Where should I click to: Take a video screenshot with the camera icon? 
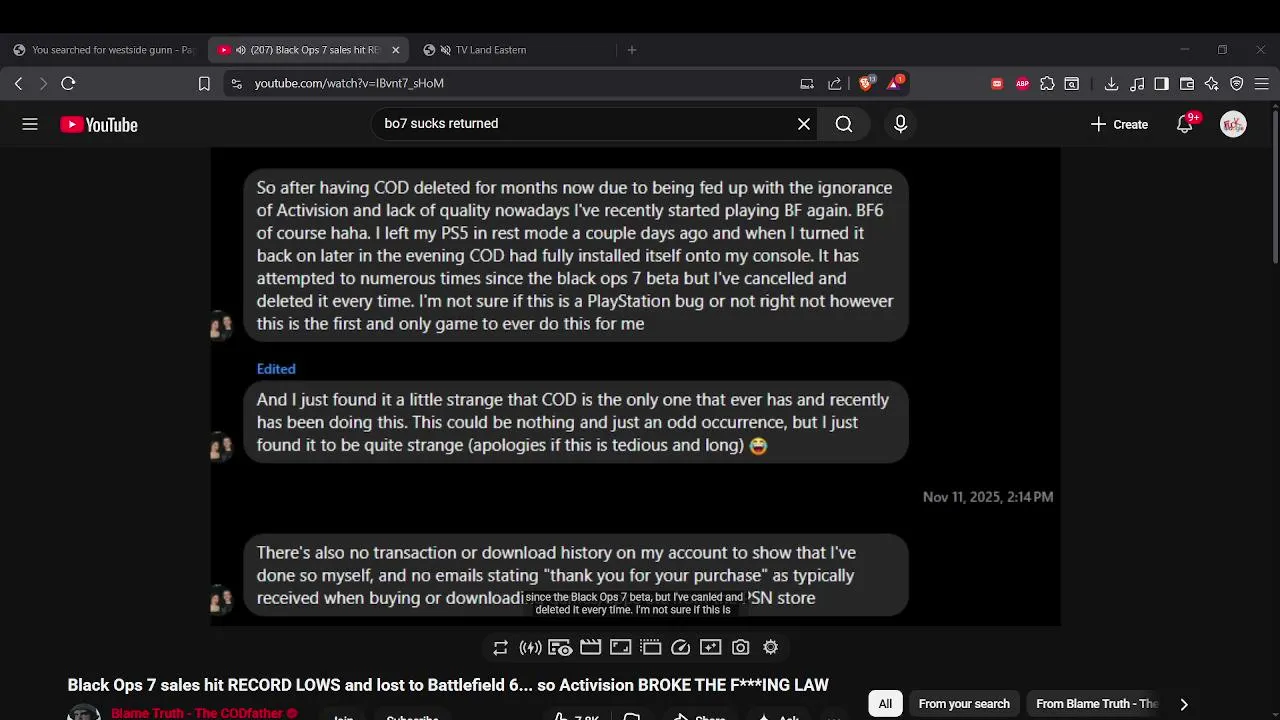[741, 648]
